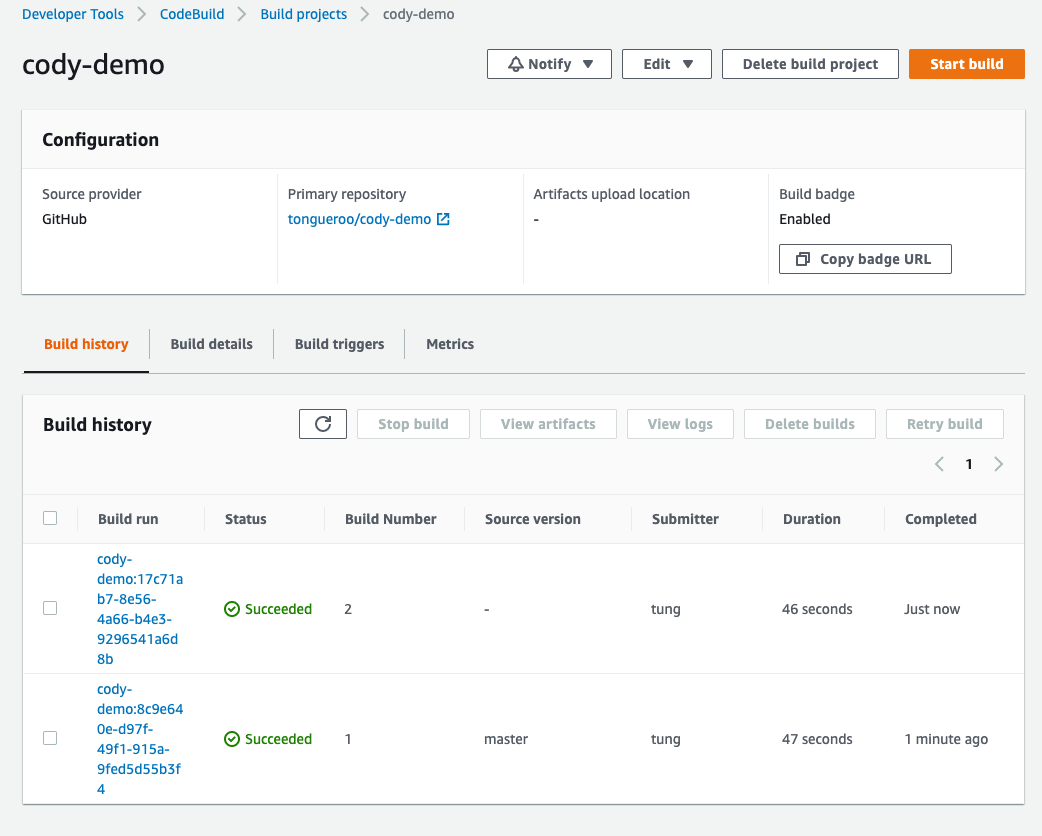Screen dimensions: 1042x836
Task: Copy the build badge URL
Action: click(x=865, y=259)
